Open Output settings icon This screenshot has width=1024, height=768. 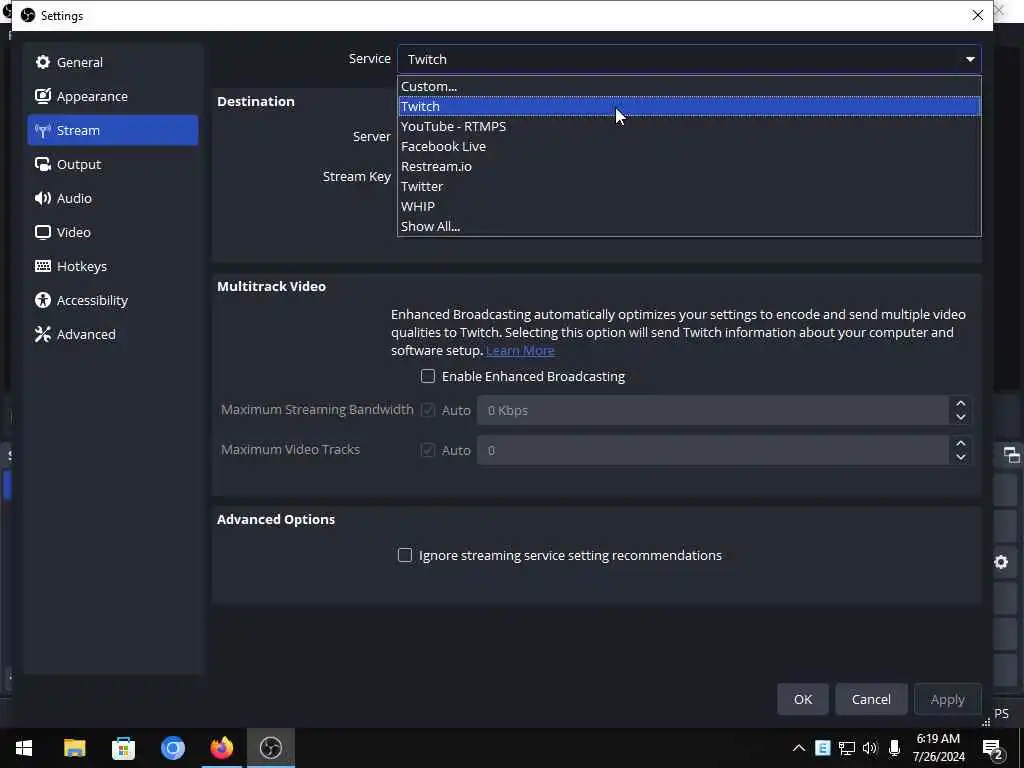[x=43, y=165]
